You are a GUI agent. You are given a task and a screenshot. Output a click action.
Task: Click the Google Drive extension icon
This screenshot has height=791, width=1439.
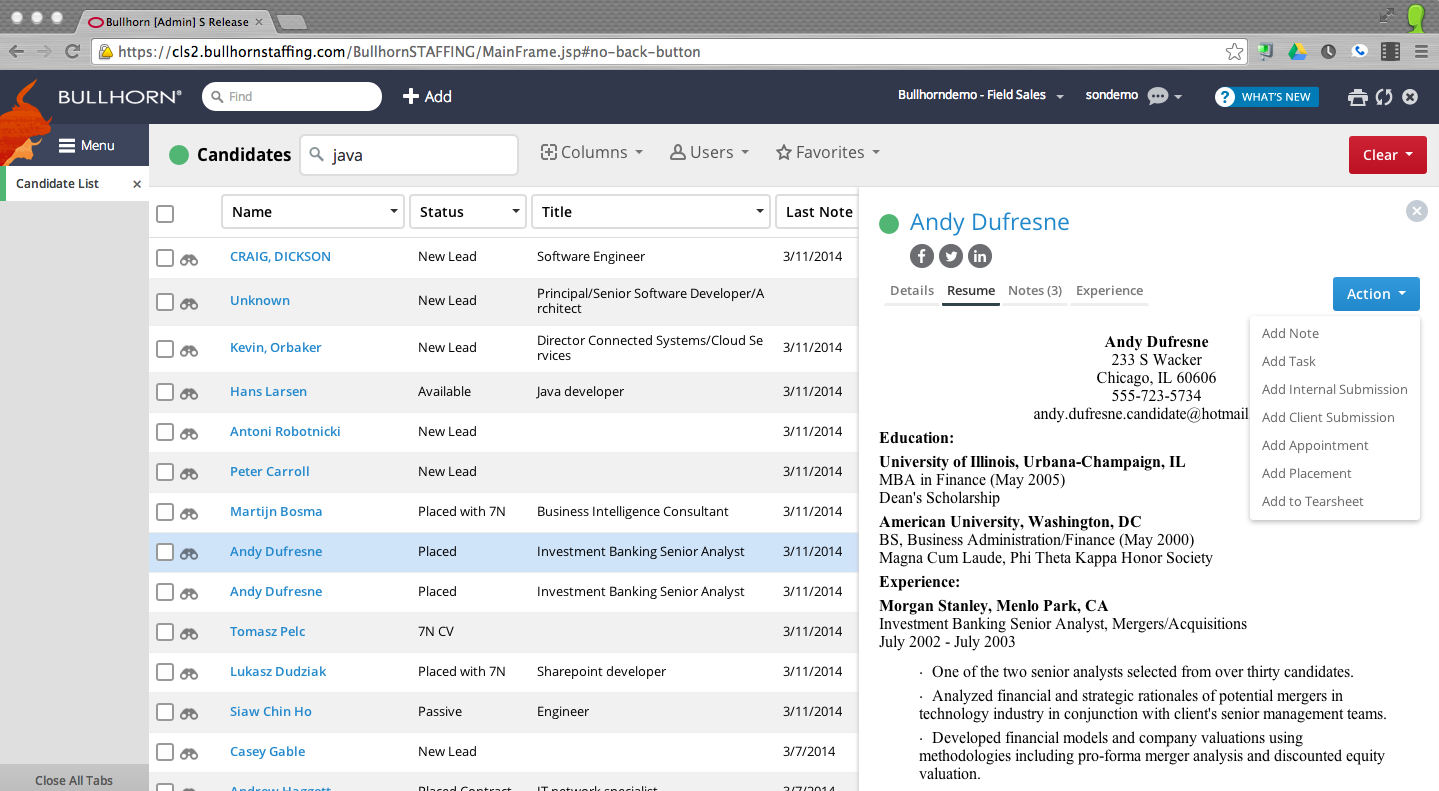click(x=1297, y=51)
